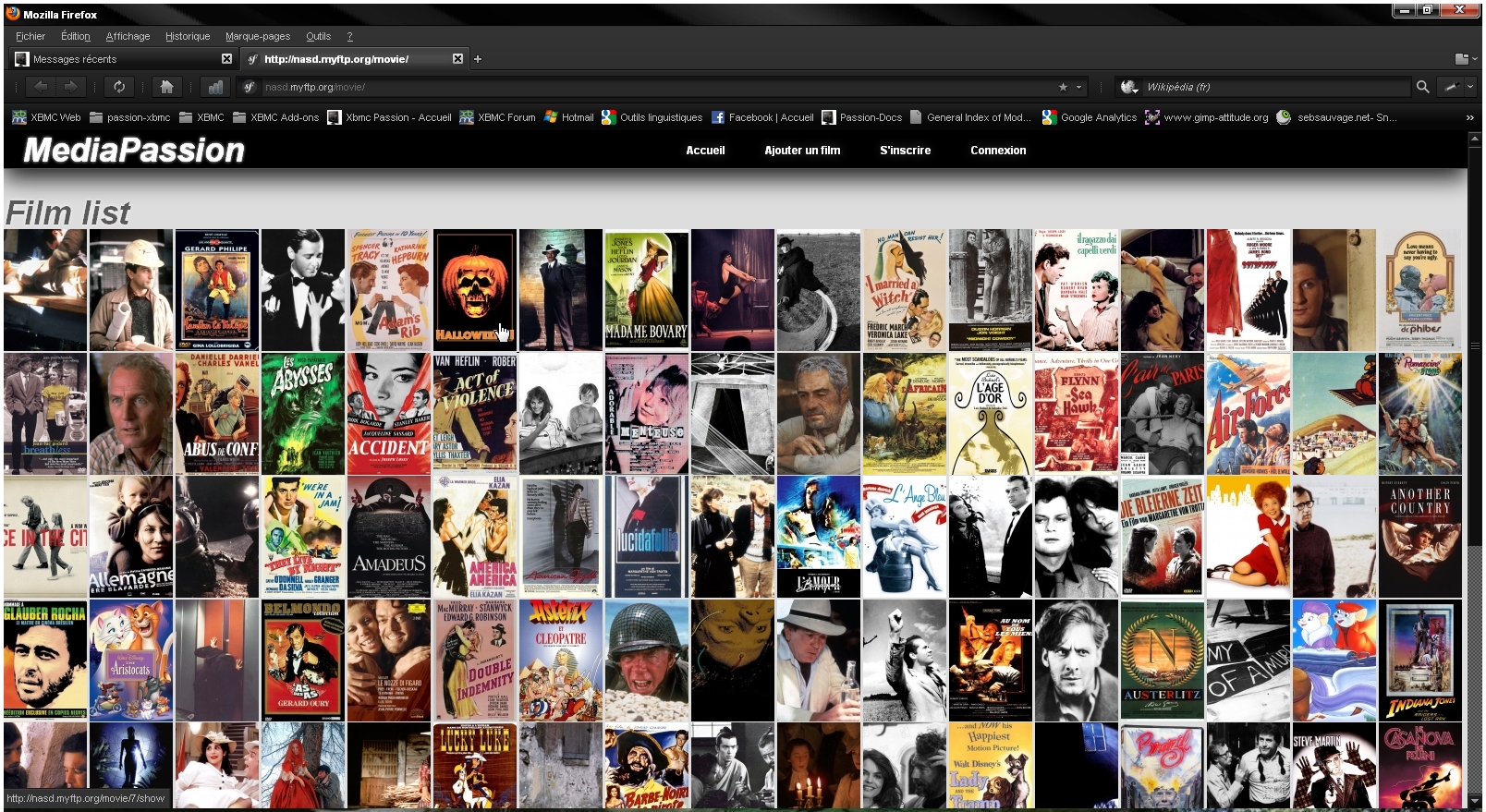Image resolution: width=1486 pixels, height=812 pixels.
Task: Reload the page with the refresh icon
Action: [x=119, y=87]
